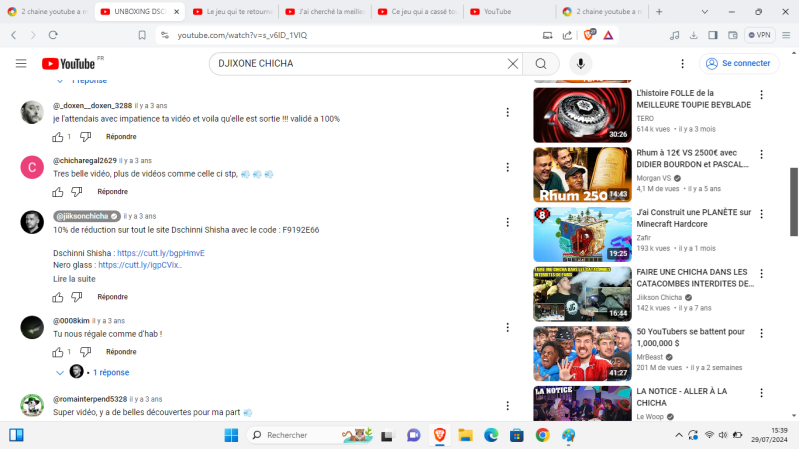Reply to @chicharegal2629 comment with Répondre
This screenshot has width=799, height=449.
click(x=113, y=192)
